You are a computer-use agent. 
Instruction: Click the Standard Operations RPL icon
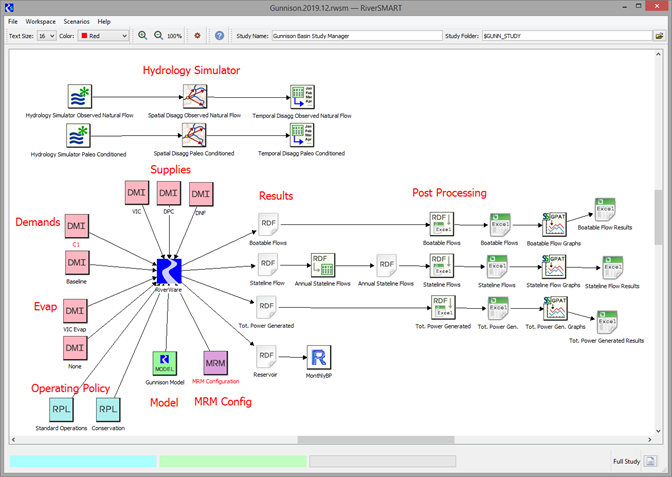point(61,409)
